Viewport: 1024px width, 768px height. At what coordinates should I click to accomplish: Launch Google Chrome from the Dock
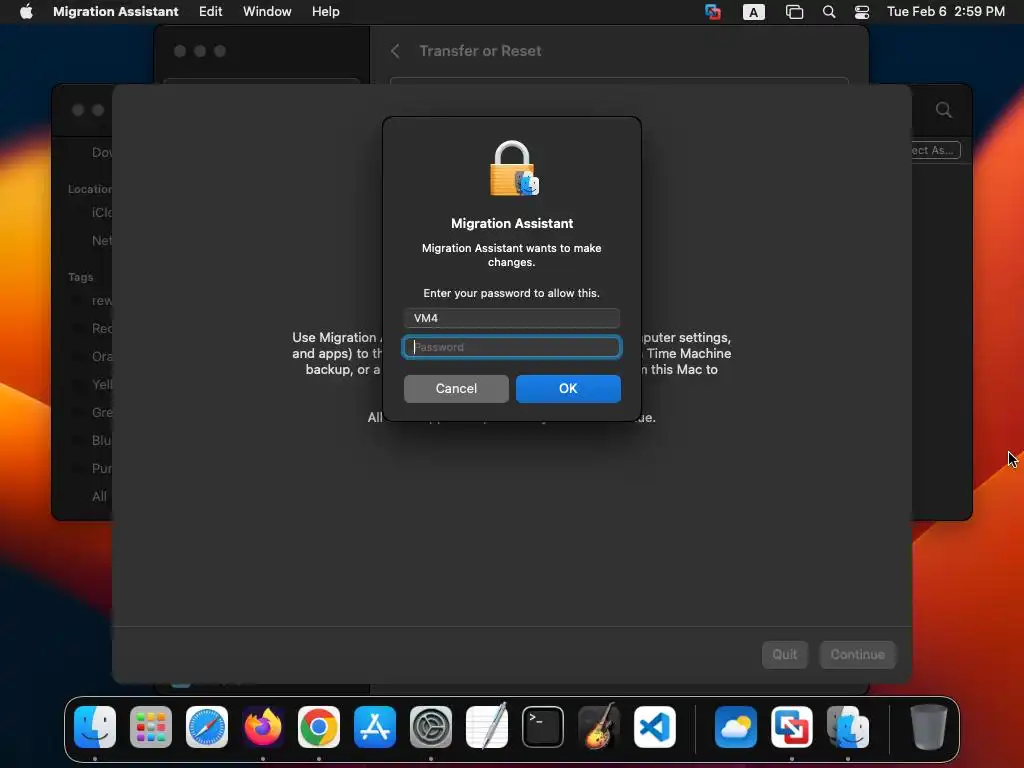click(x=319, y=727)
